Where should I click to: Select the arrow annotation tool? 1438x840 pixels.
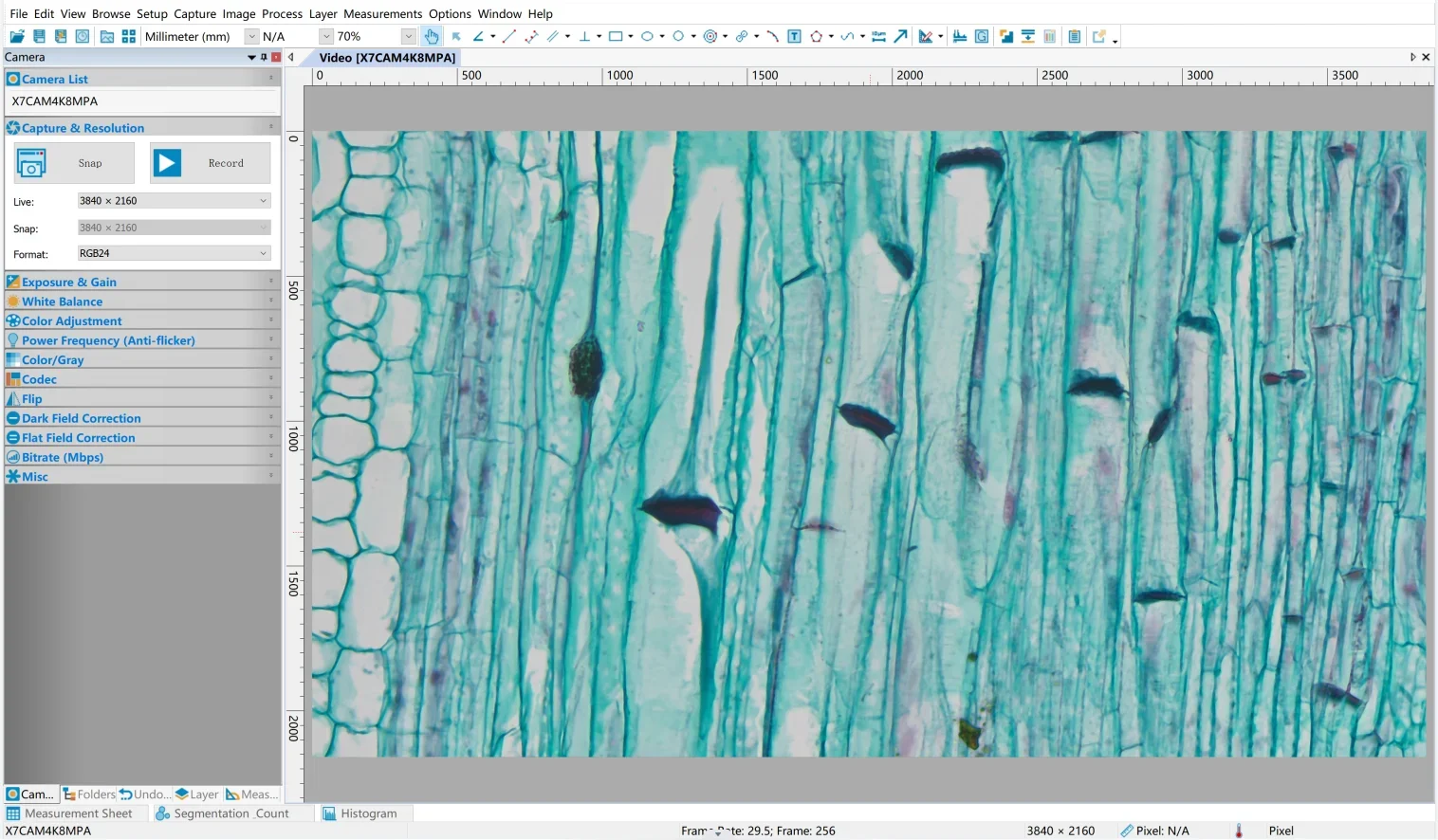pos(901,37)
